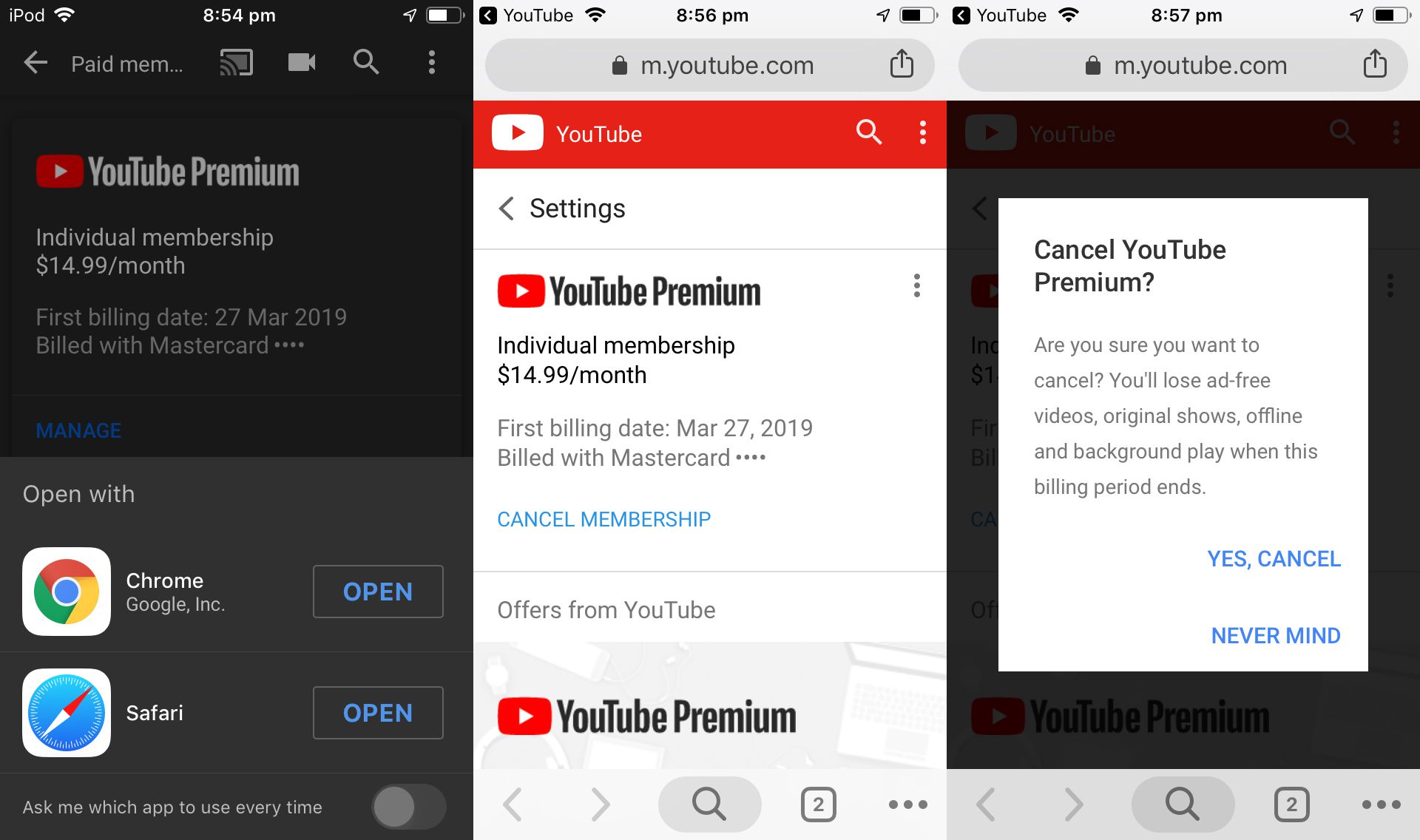The image size is (1420, 840).
Task: Tap the YouTube search icon
Action: click(867, 134)
